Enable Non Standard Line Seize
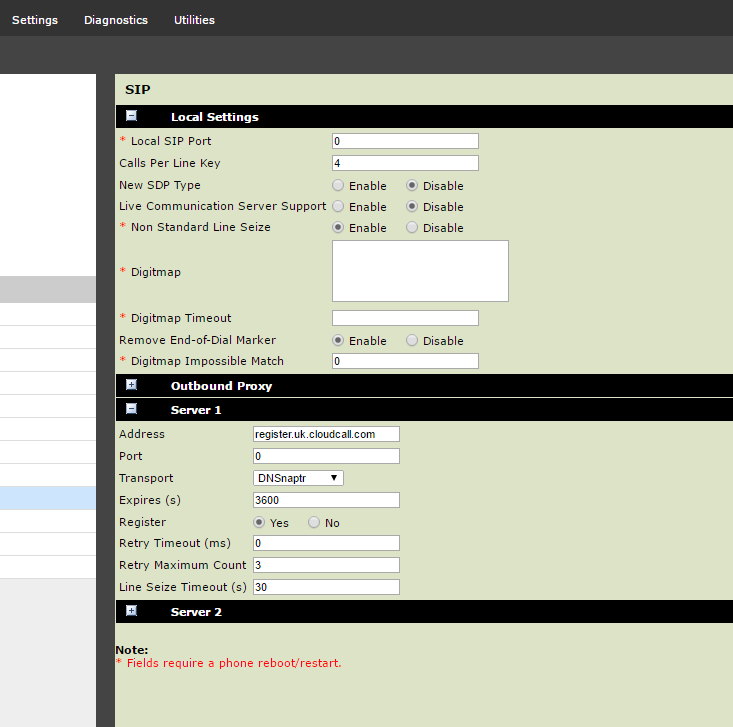 (338, 227)
